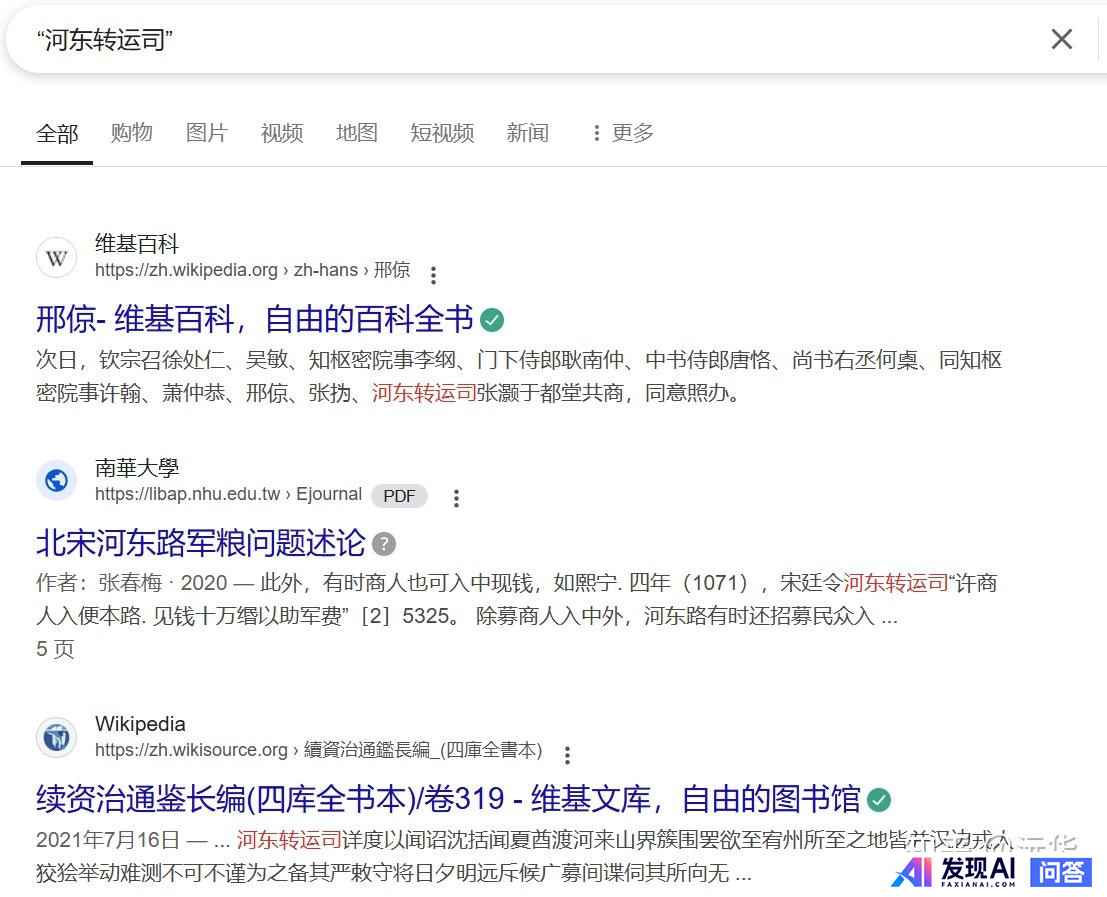Click the Wikipedia W favicon for 维基百科 result
1107x897 pixels.
56,258
